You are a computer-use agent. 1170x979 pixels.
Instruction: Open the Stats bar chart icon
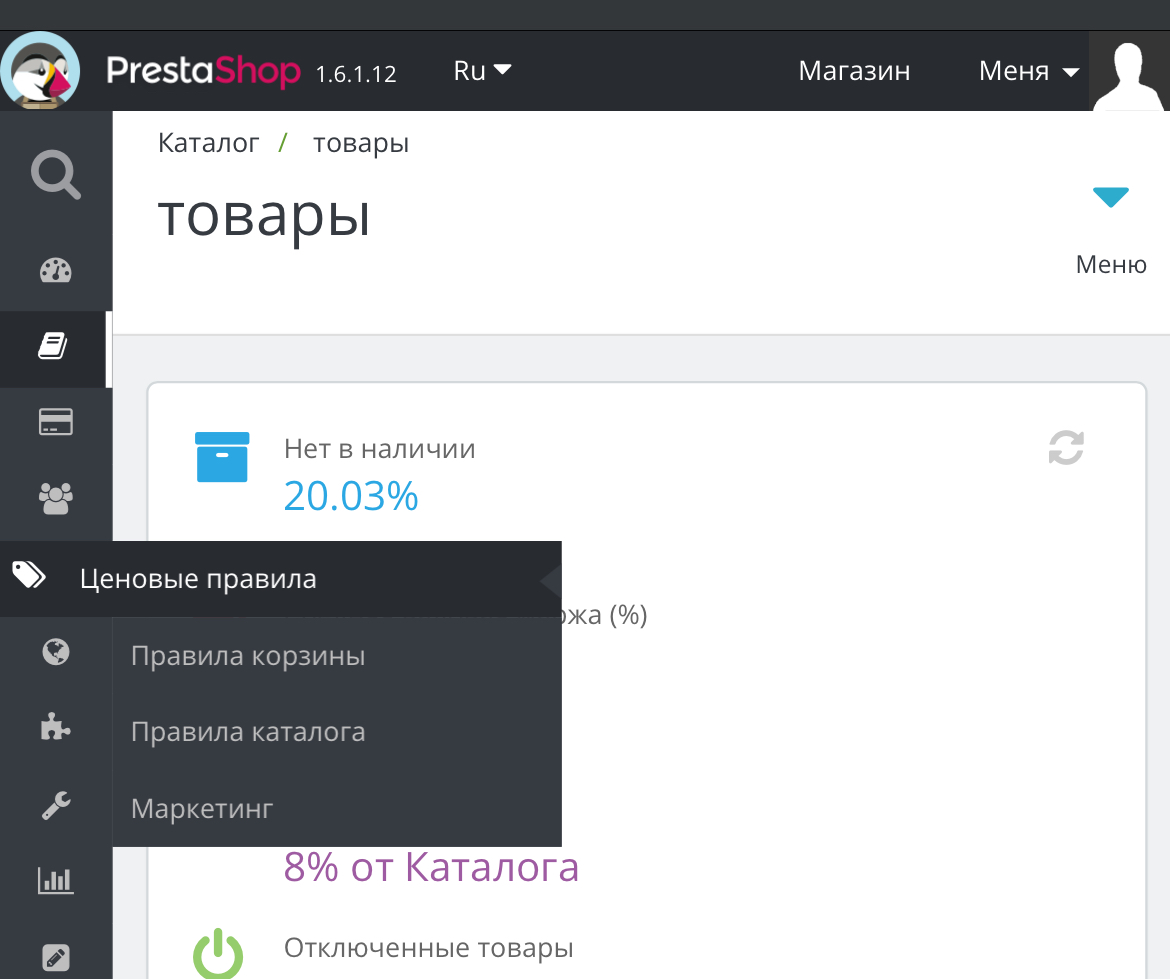pyautogui.click(x=56, y=880)
